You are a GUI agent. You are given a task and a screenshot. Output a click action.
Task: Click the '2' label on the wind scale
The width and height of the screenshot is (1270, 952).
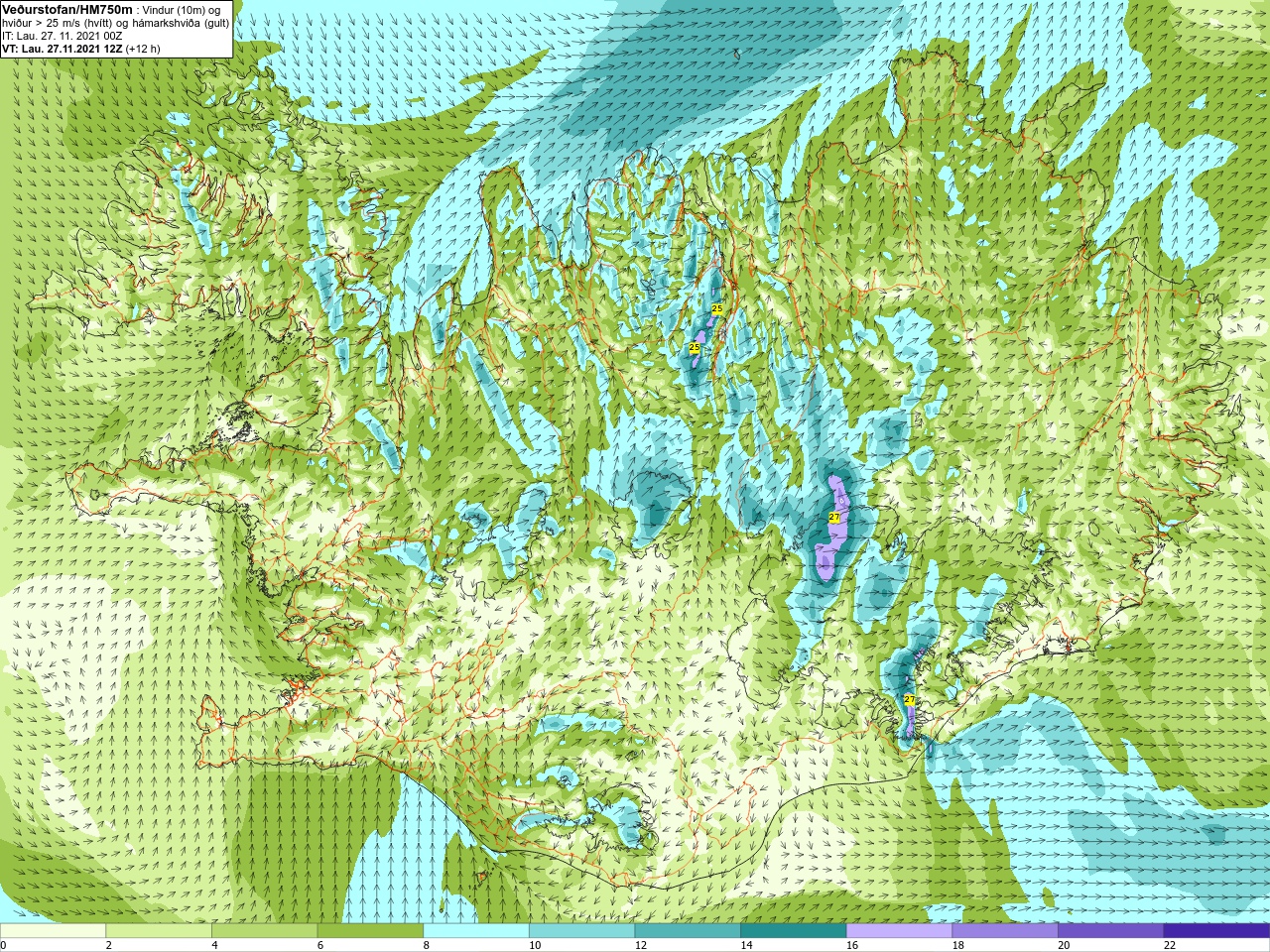[x=109, y=945]
